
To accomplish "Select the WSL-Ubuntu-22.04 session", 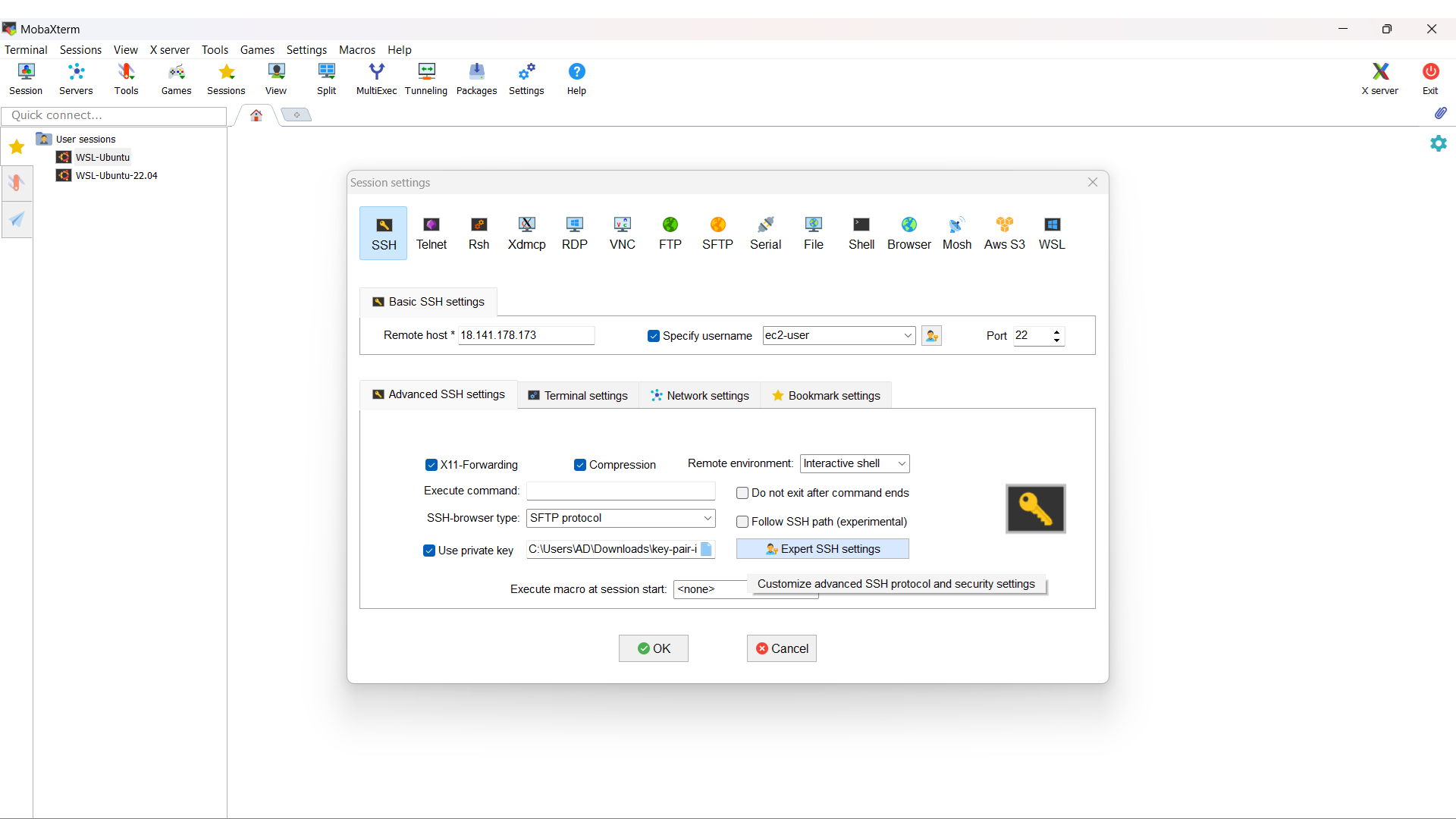I will point(116,175).
